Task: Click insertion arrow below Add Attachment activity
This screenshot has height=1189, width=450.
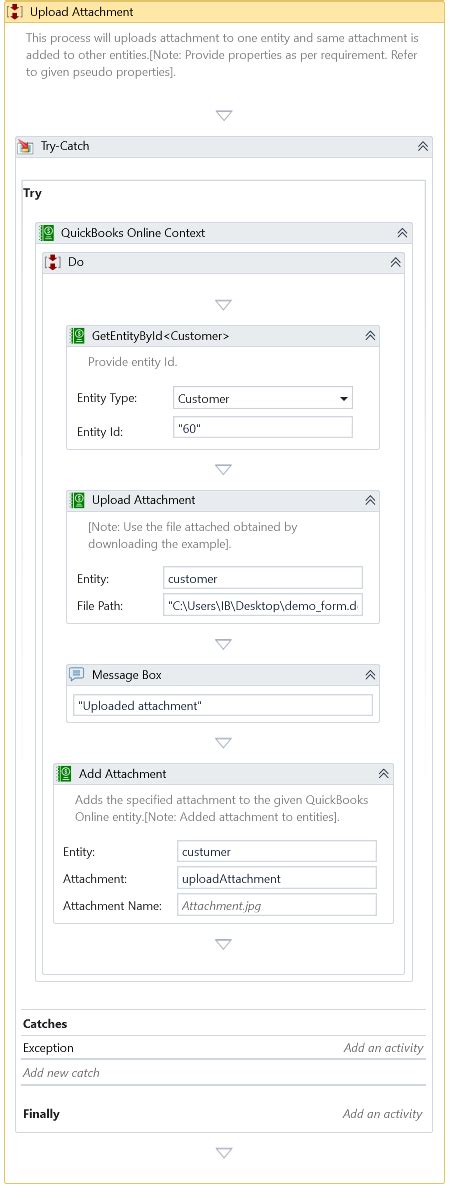Action: point(223,944)
